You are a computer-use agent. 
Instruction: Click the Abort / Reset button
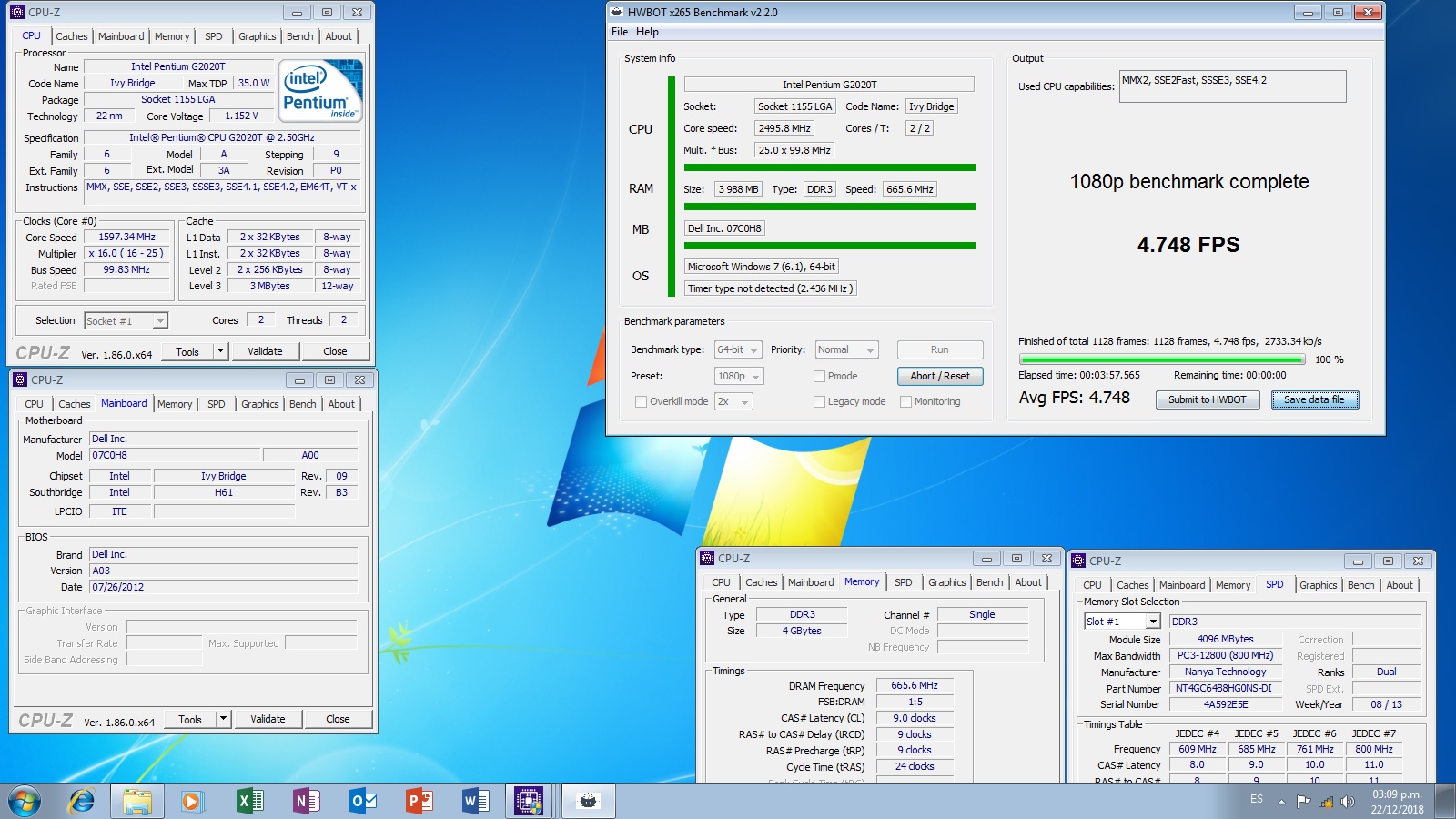pos(940,376)
